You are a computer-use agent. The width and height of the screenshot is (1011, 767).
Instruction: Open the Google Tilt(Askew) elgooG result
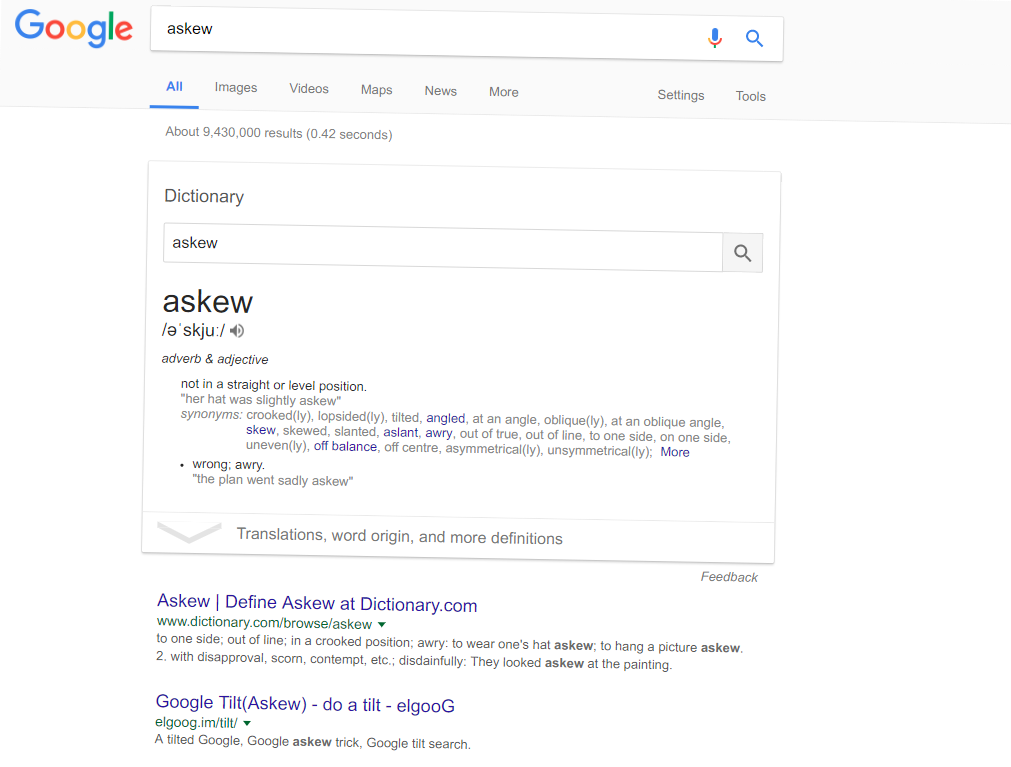tap(305, 704)
